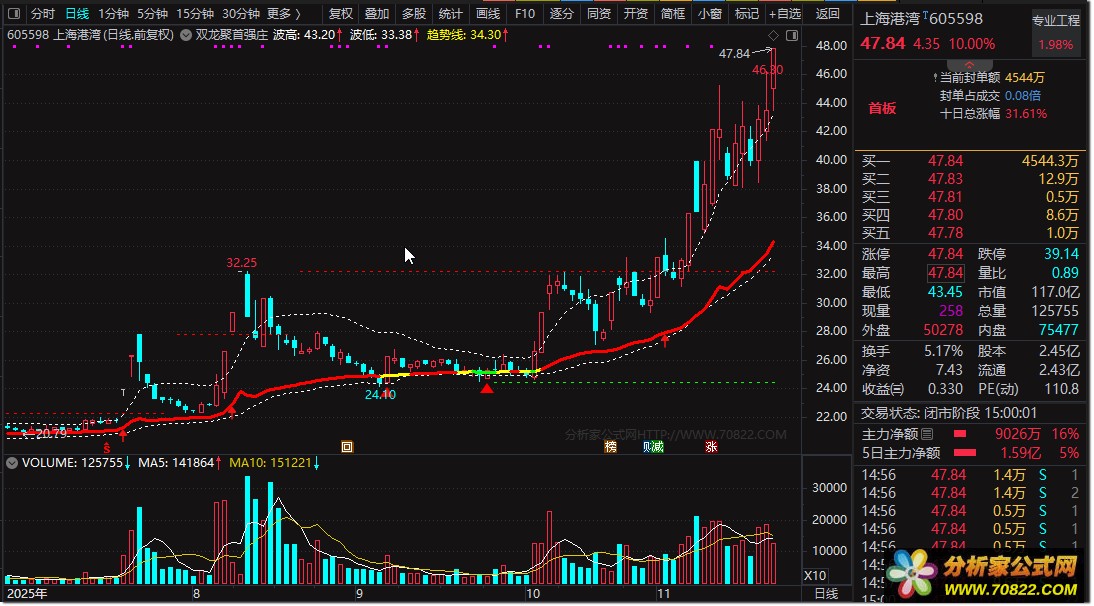Click the 32.25 high price label
Viewport: 1094px width, 606px height.
(x=241, y=263)
